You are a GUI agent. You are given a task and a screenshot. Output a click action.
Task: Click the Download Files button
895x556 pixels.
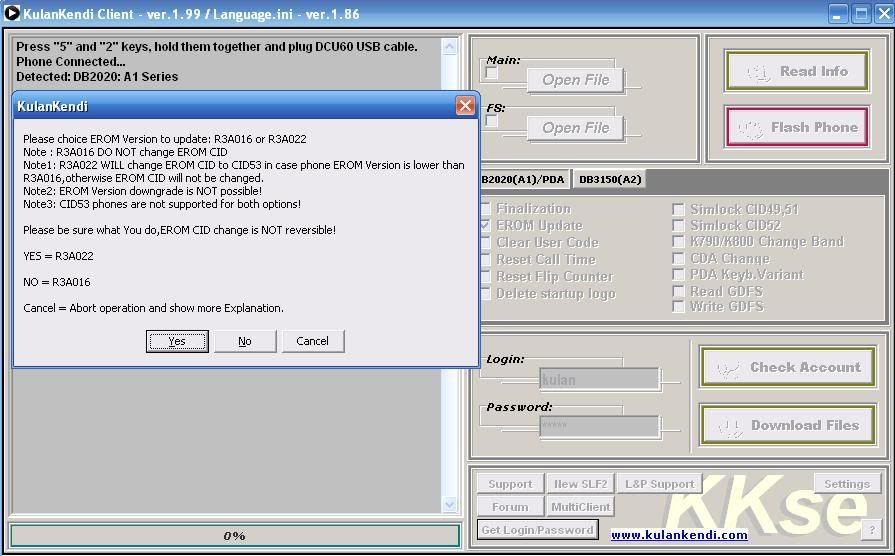click(x=788, y=425)
